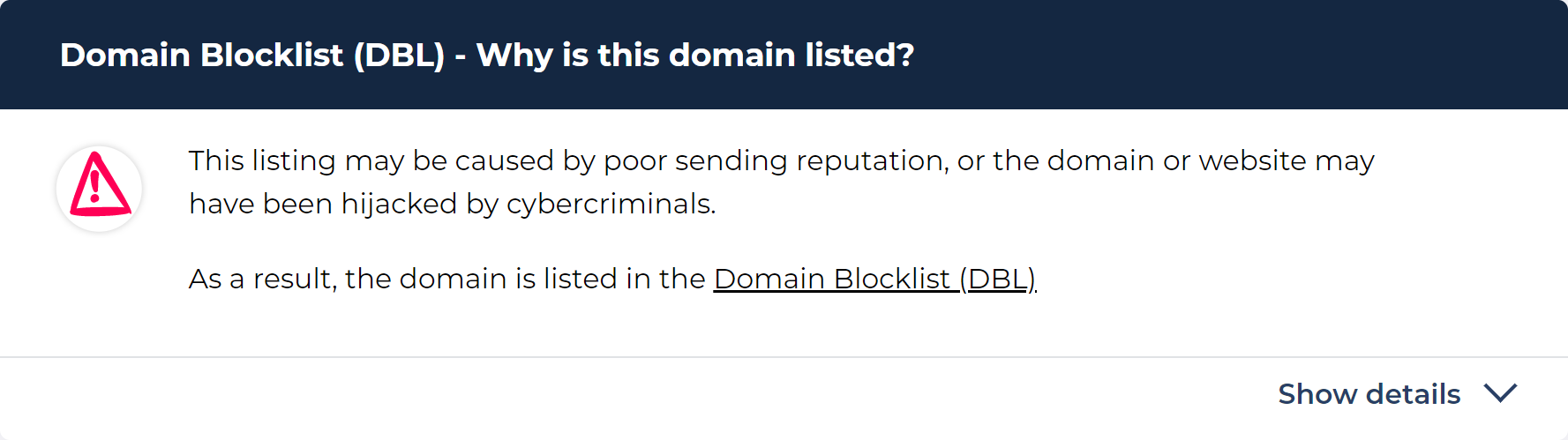Viewport: 1568px width, 440px height.
Task: Expand details using the chevron arrow
Action: click(x=1500, y=393)
